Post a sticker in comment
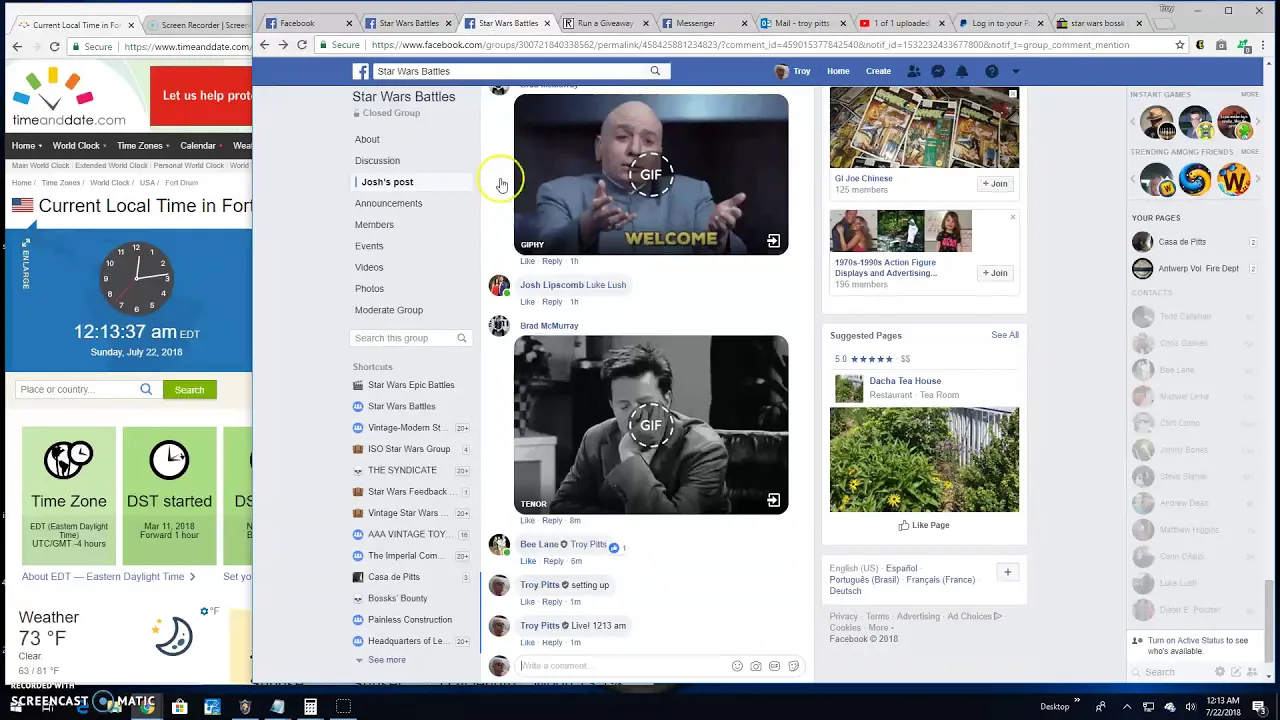1280x720 pixels. point(793,666)
